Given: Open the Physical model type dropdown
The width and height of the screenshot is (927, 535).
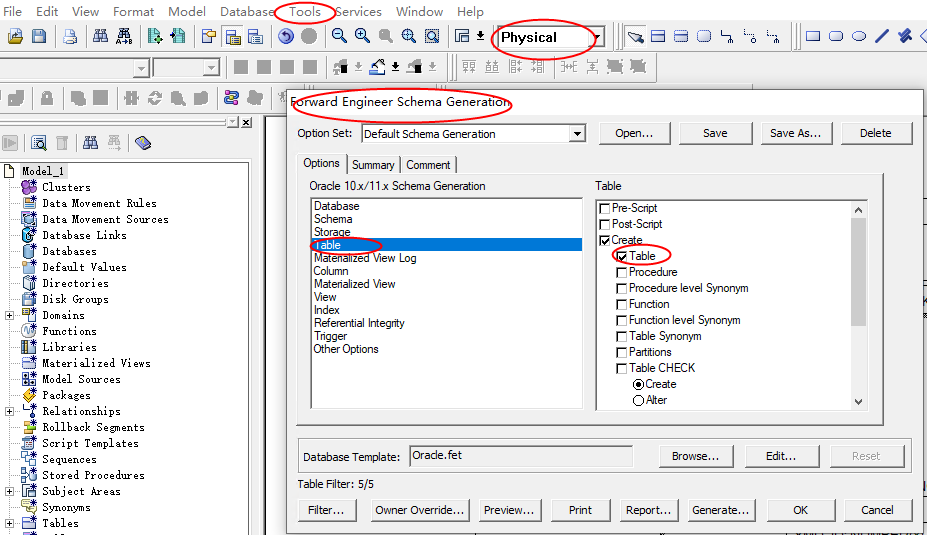Looking at the screenshot, I should tap(598, 37).
